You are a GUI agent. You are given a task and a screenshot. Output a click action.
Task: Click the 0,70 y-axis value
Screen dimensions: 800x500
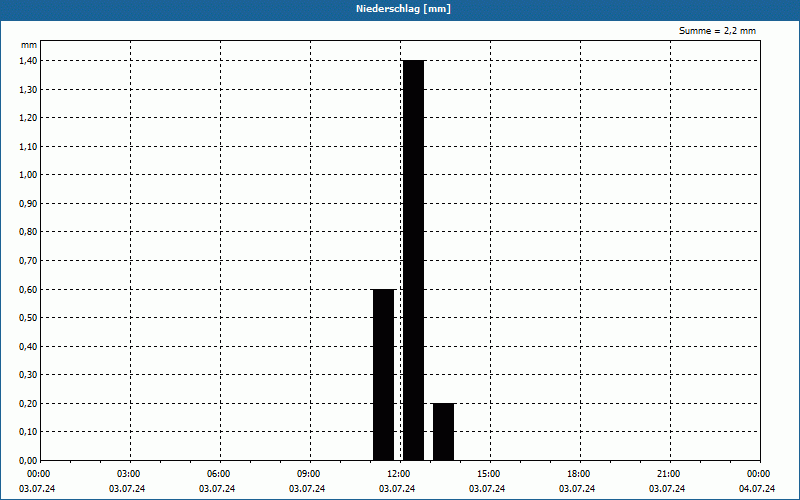click(29, 261)
